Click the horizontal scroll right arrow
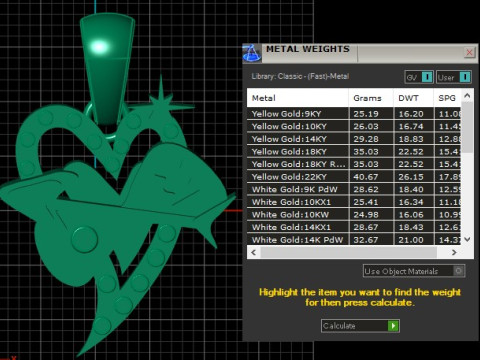This screenshot has width=480, height=360. coord(454,252)
